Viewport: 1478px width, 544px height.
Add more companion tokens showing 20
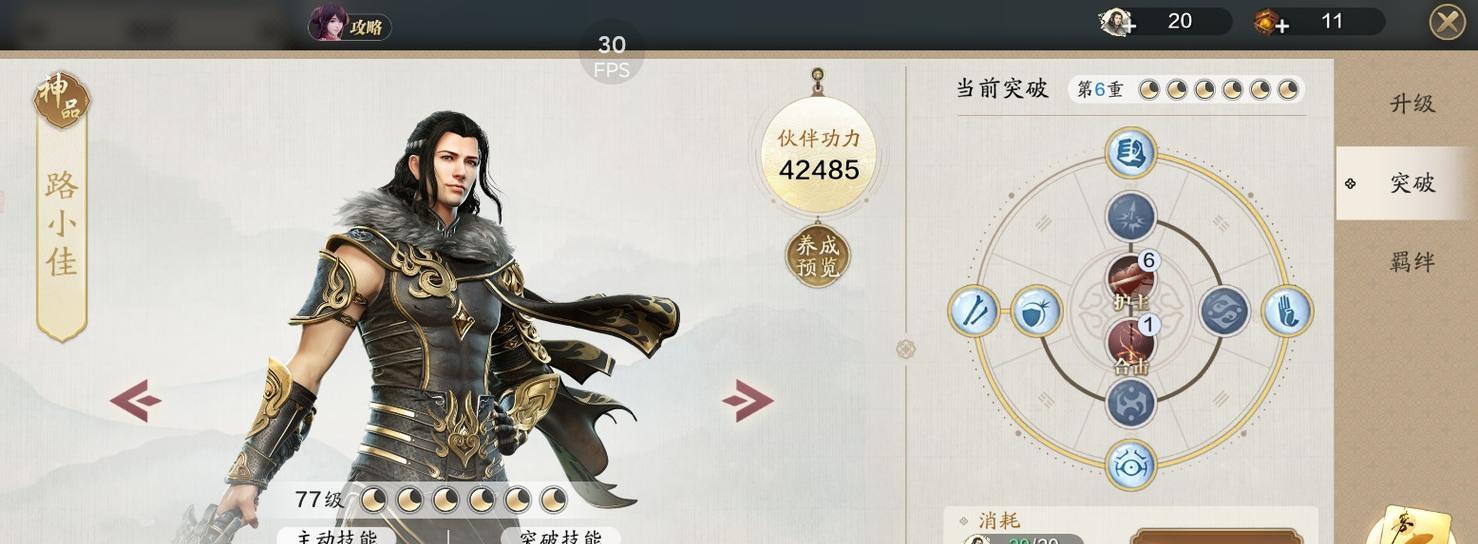coord(1117,22)
